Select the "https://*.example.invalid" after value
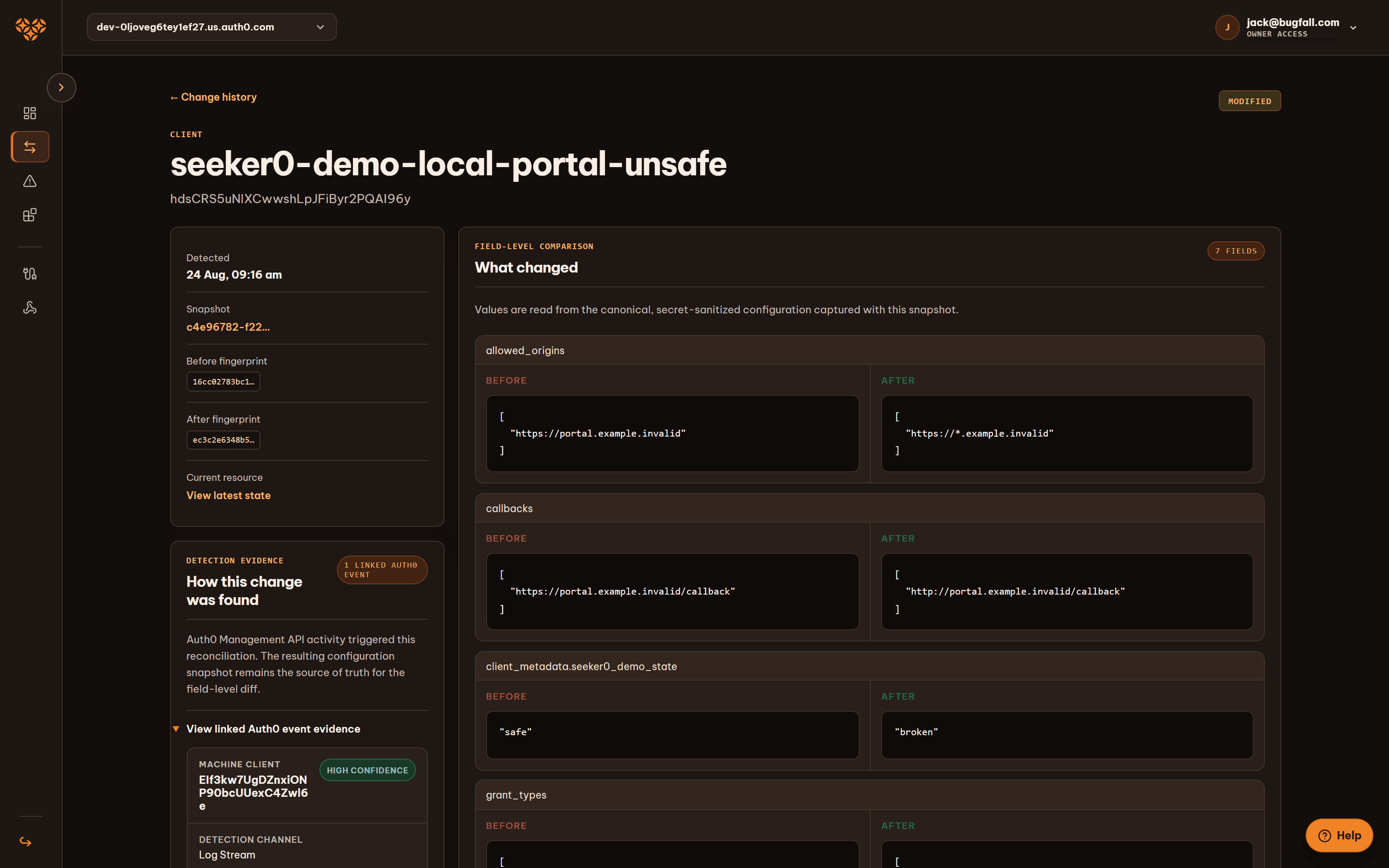This screenshot has width=1389, height=868. coord(980,434)
